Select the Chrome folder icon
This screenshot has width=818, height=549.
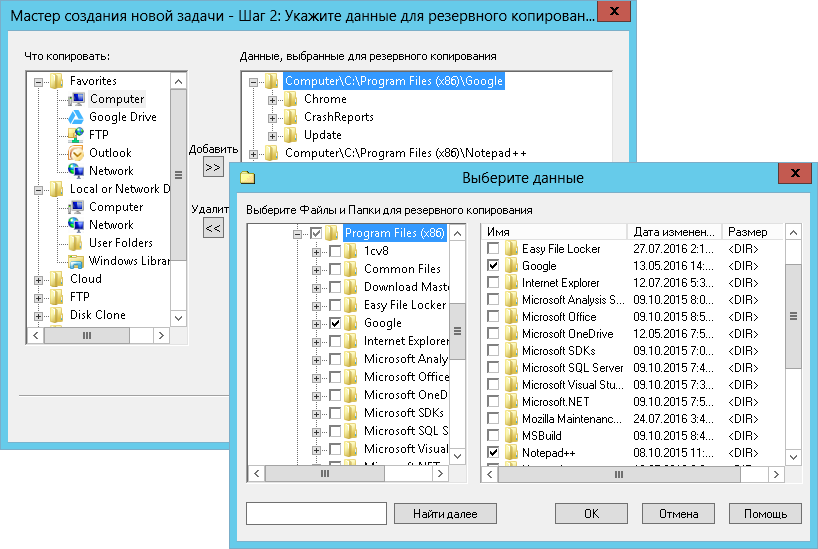coord(290,99)
